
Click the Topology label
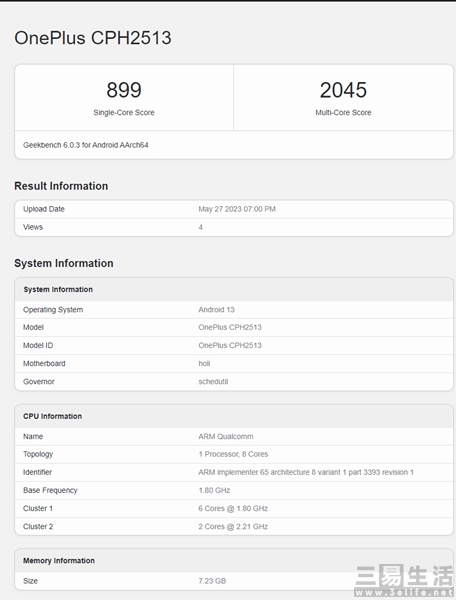click(38, 454)
